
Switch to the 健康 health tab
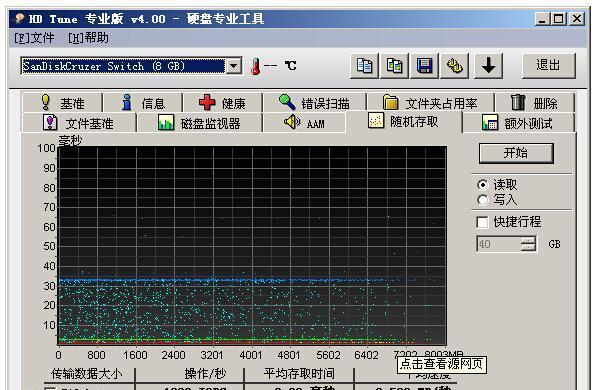point(222,103)
